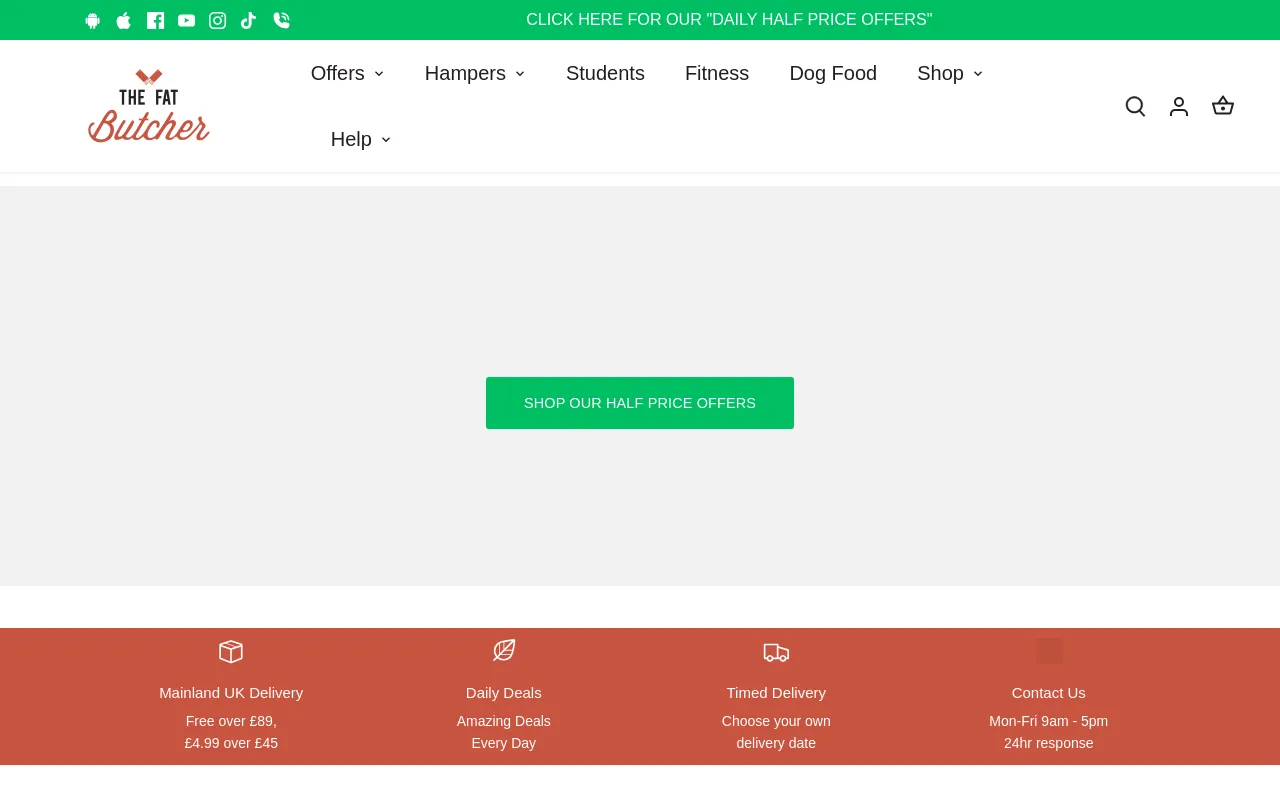This screenshot has width=1280, height=800.
Task: Click the daily half price offers banner
Action: click(729, 20)
